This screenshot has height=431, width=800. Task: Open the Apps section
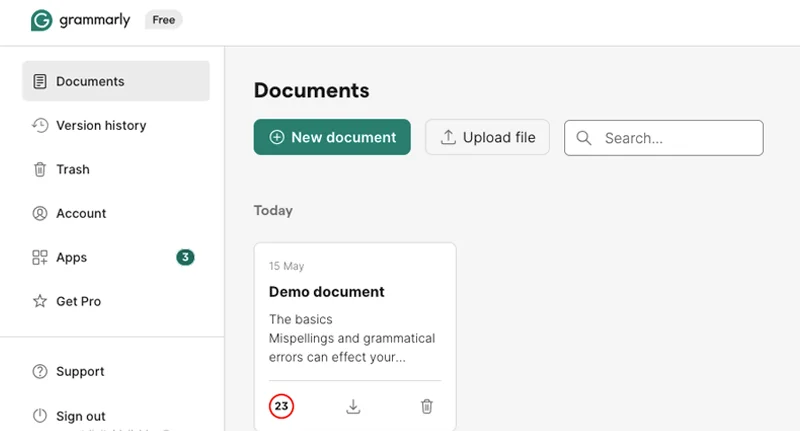pos(116,258)
